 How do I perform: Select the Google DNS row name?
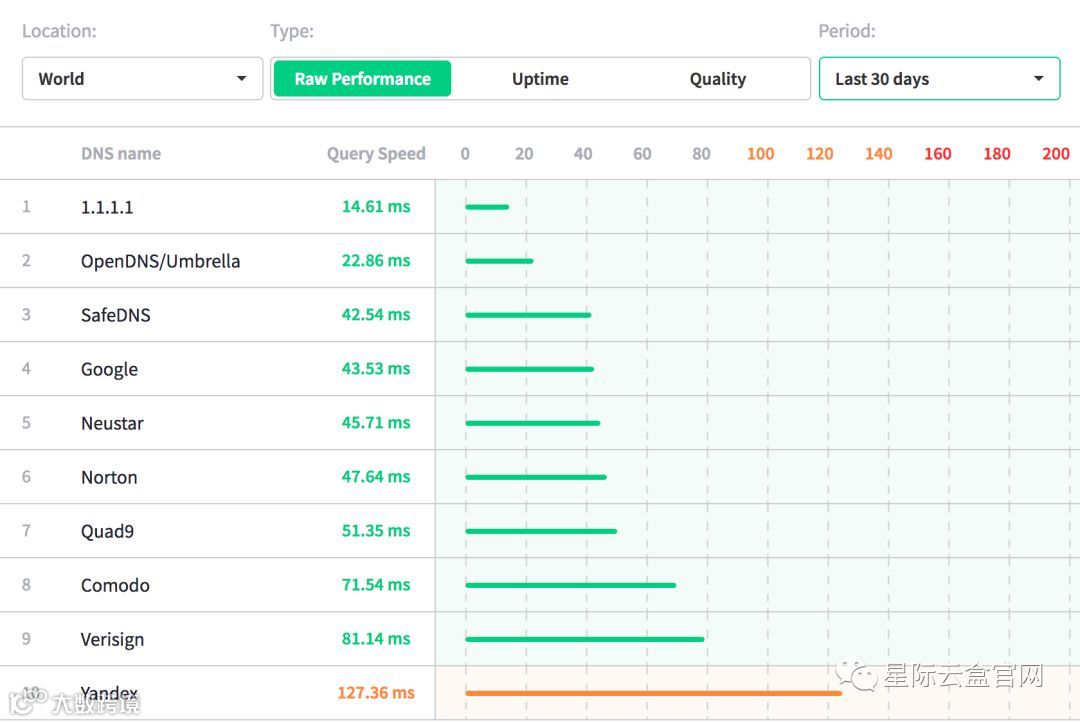coord(110,369)
